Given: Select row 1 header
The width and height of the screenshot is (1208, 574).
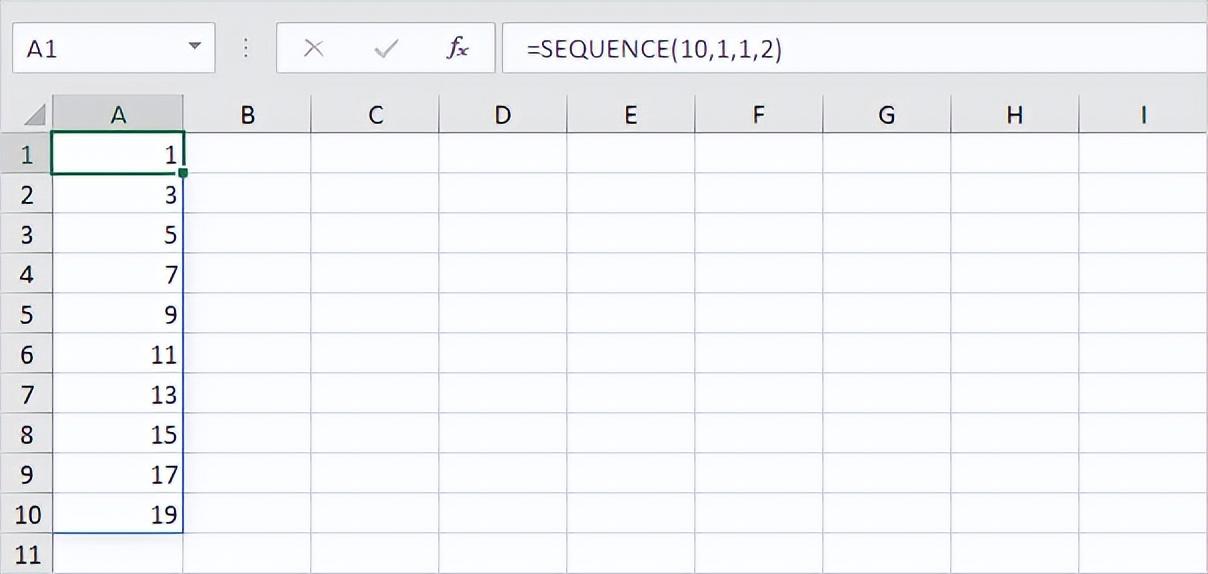Looking at the screenshot, I should (26, 154).
